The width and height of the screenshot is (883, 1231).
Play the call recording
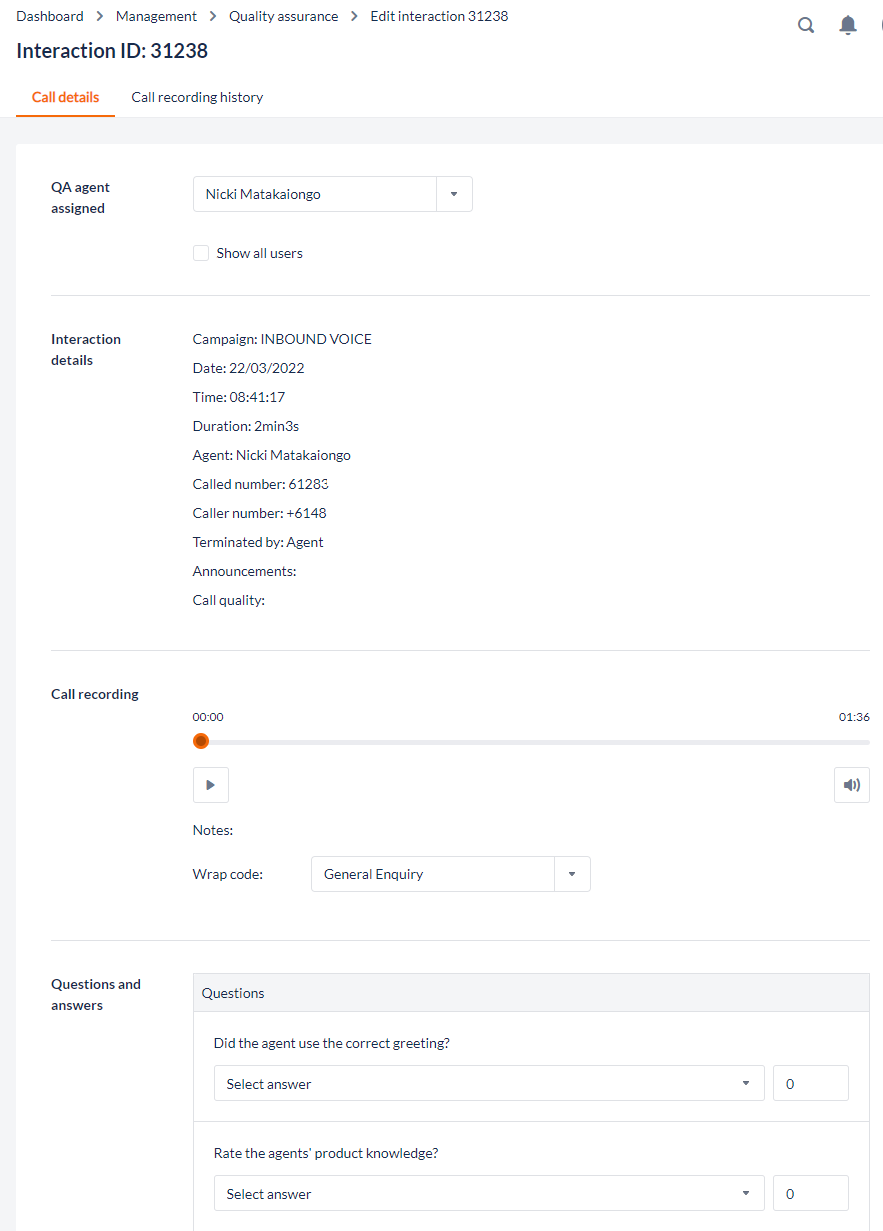[x=211, y=785]
